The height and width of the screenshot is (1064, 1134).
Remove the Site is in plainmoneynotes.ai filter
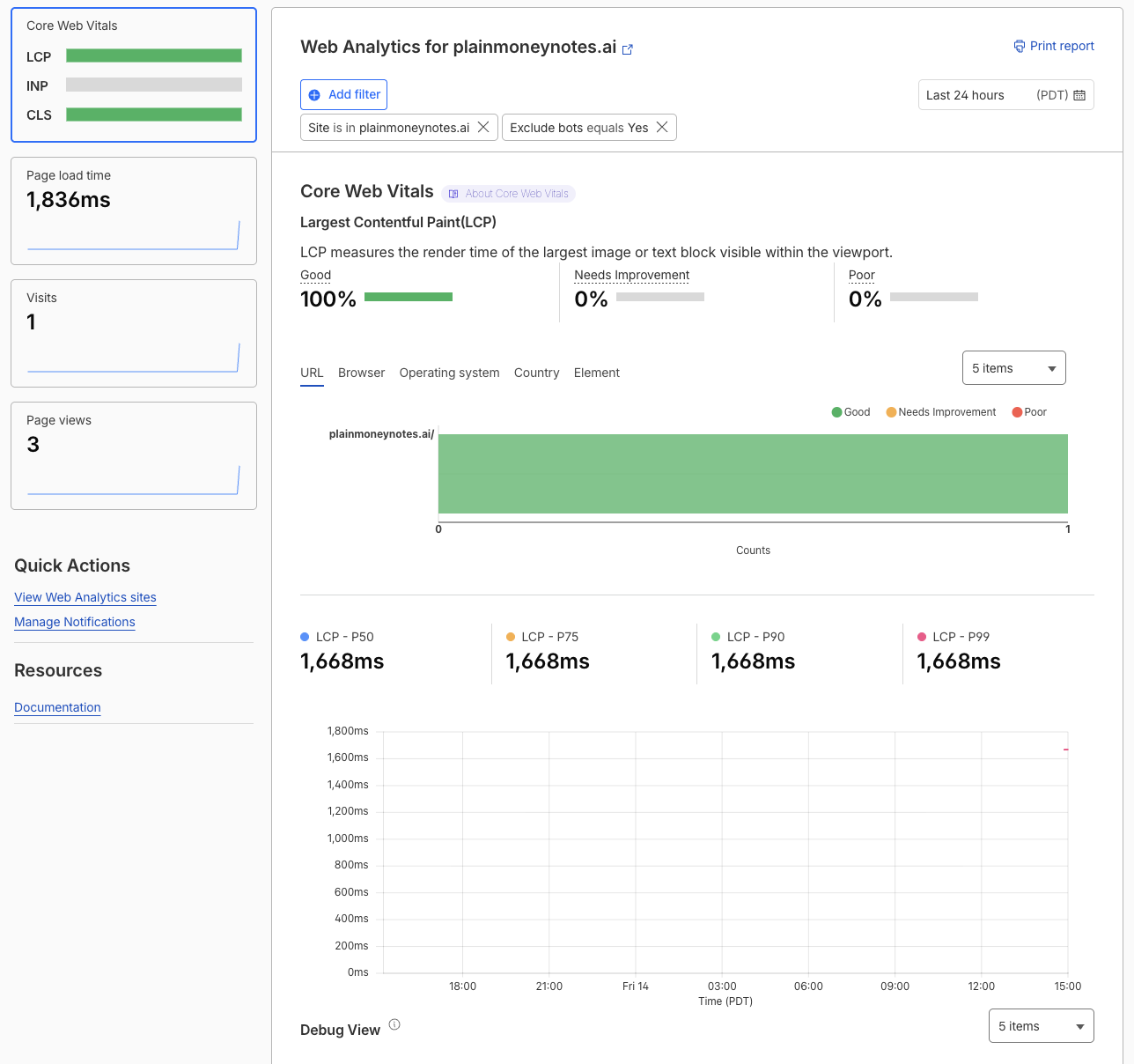click(x=483, y=127)
